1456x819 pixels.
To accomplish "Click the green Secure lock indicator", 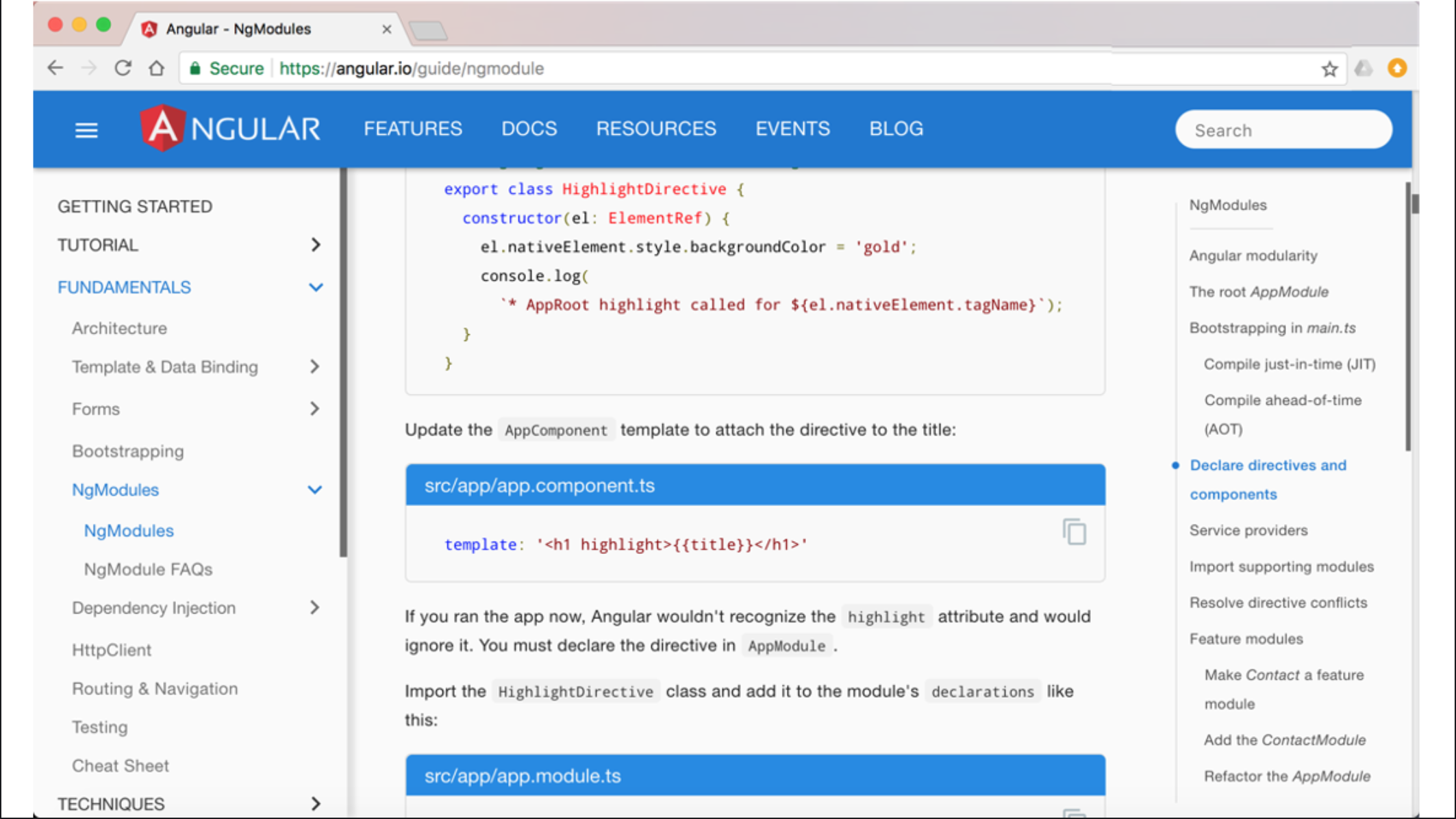I will [x=226, y=68].
